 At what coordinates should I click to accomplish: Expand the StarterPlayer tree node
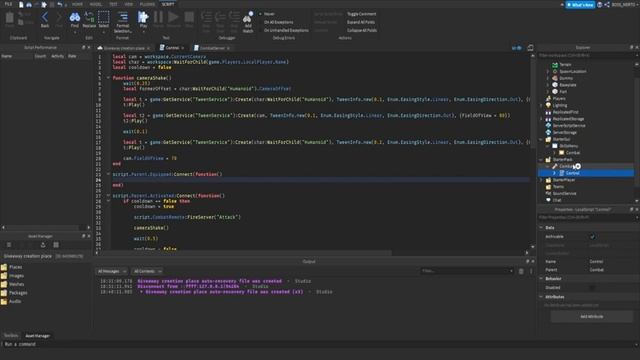(541, 180)
